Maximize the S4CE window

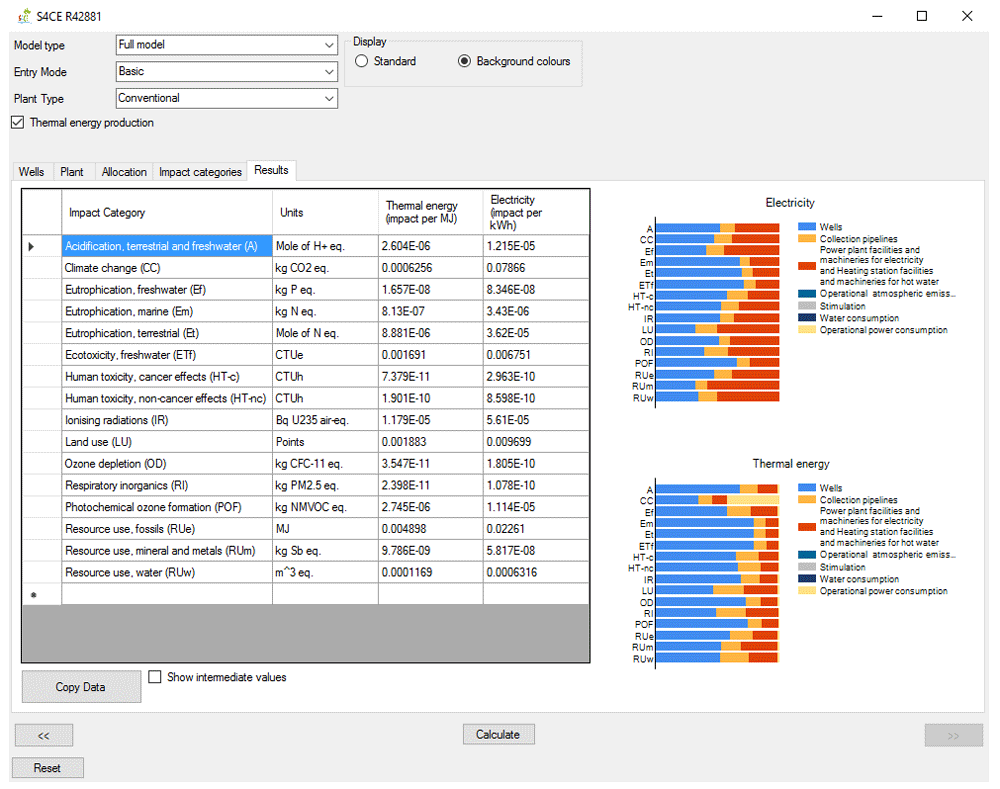[x=922, y=16]
